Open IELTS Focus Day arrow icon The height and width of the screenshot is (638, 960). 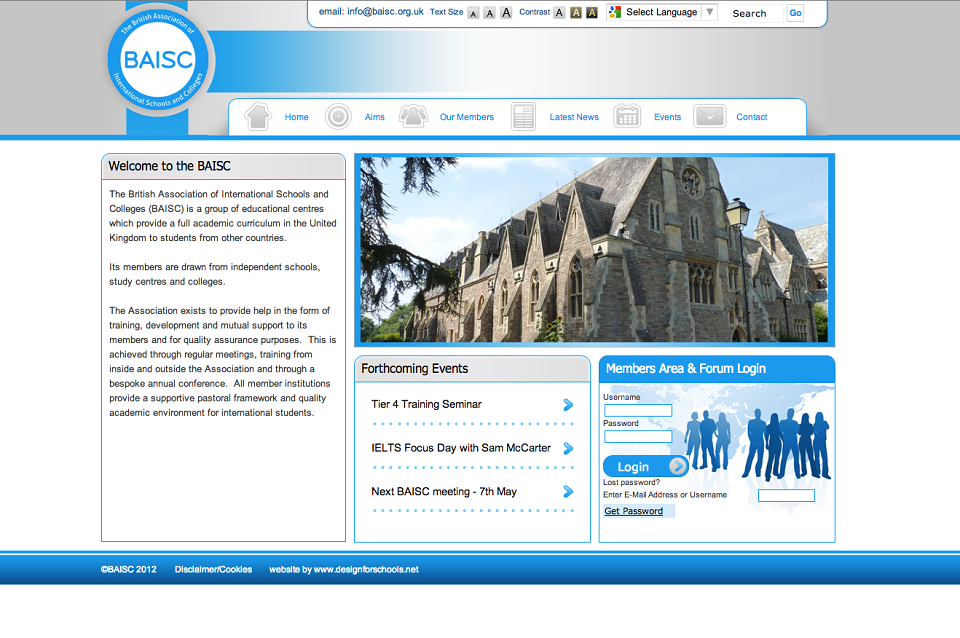click(x=568, y=448)
